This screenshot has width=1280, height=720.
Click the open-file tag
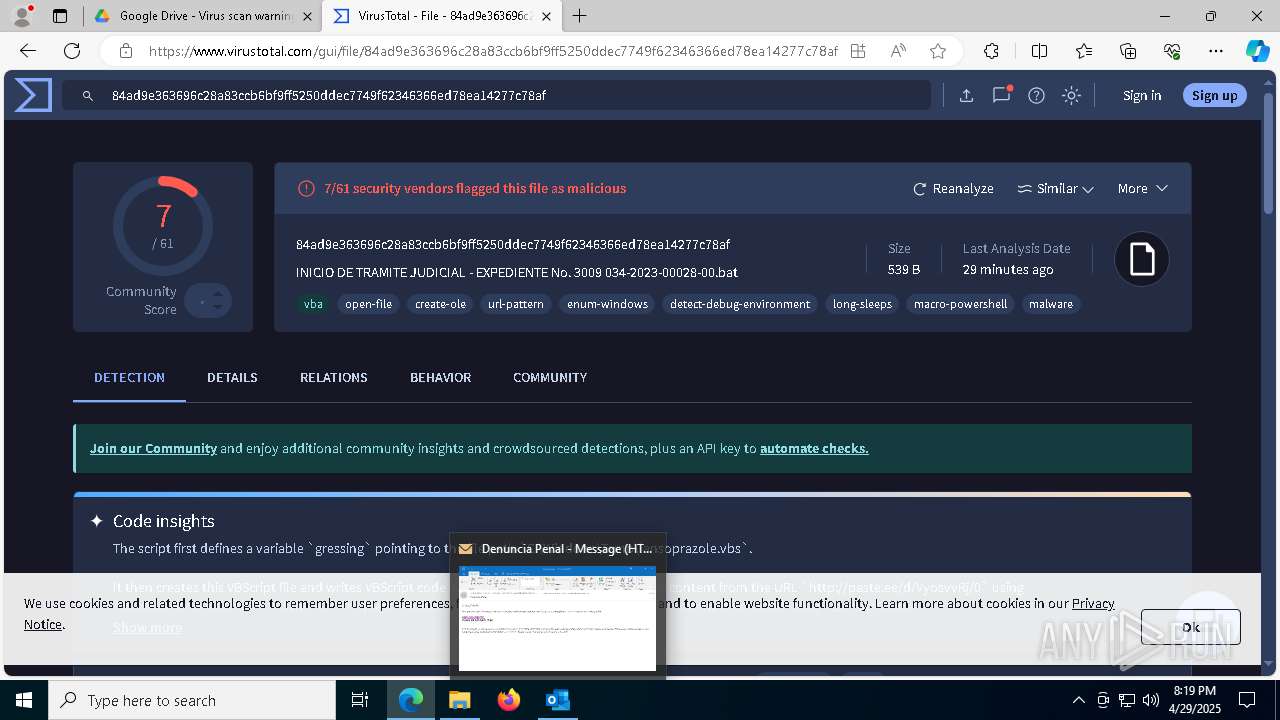pos(368,304)
